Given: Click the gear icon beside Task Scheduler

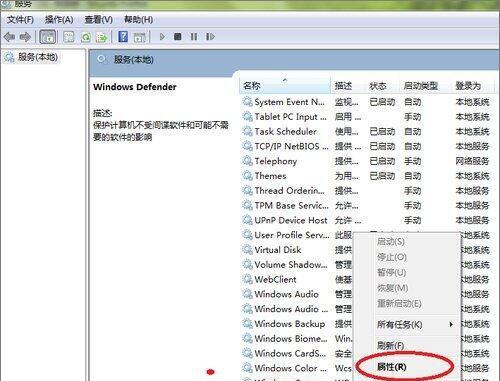Looking at the screenshot, I should (247, 131).
